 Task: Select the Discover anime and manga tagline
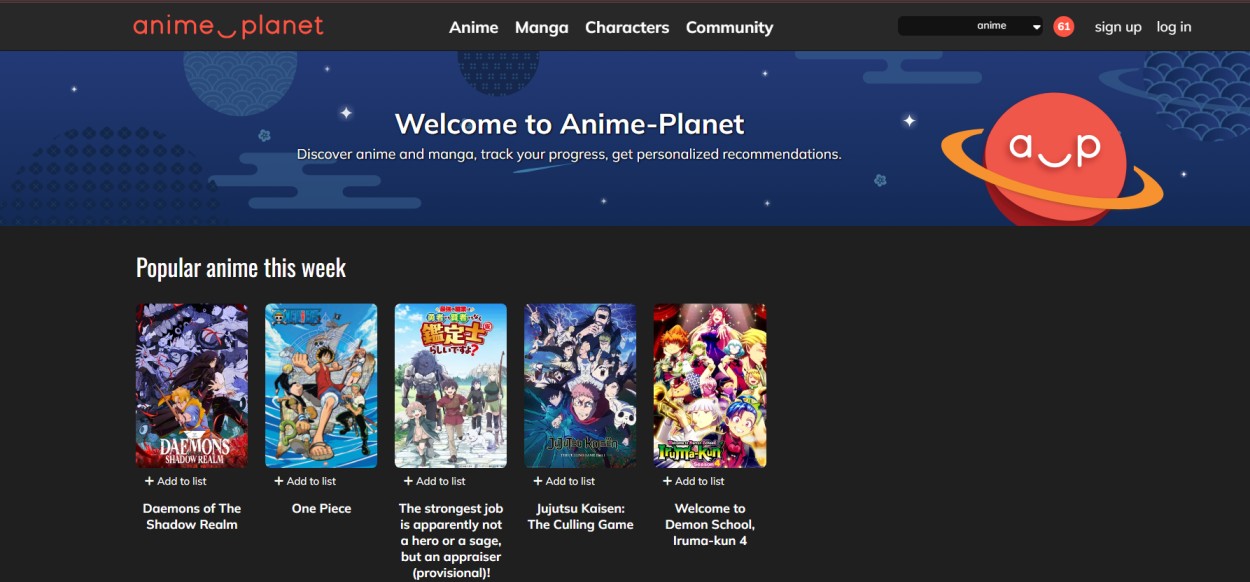(x=569, y=155)
